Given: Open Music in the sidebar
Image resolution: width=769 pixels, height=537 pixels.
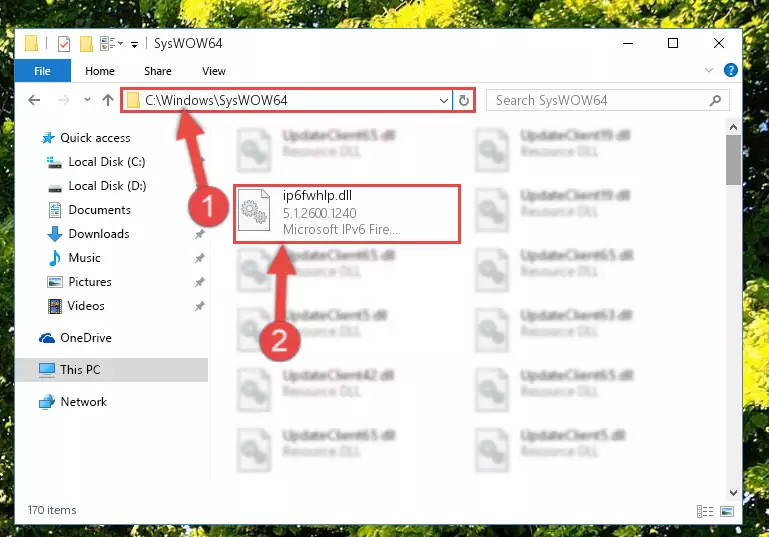Looking at the screenshot, I should pos(84,258).
